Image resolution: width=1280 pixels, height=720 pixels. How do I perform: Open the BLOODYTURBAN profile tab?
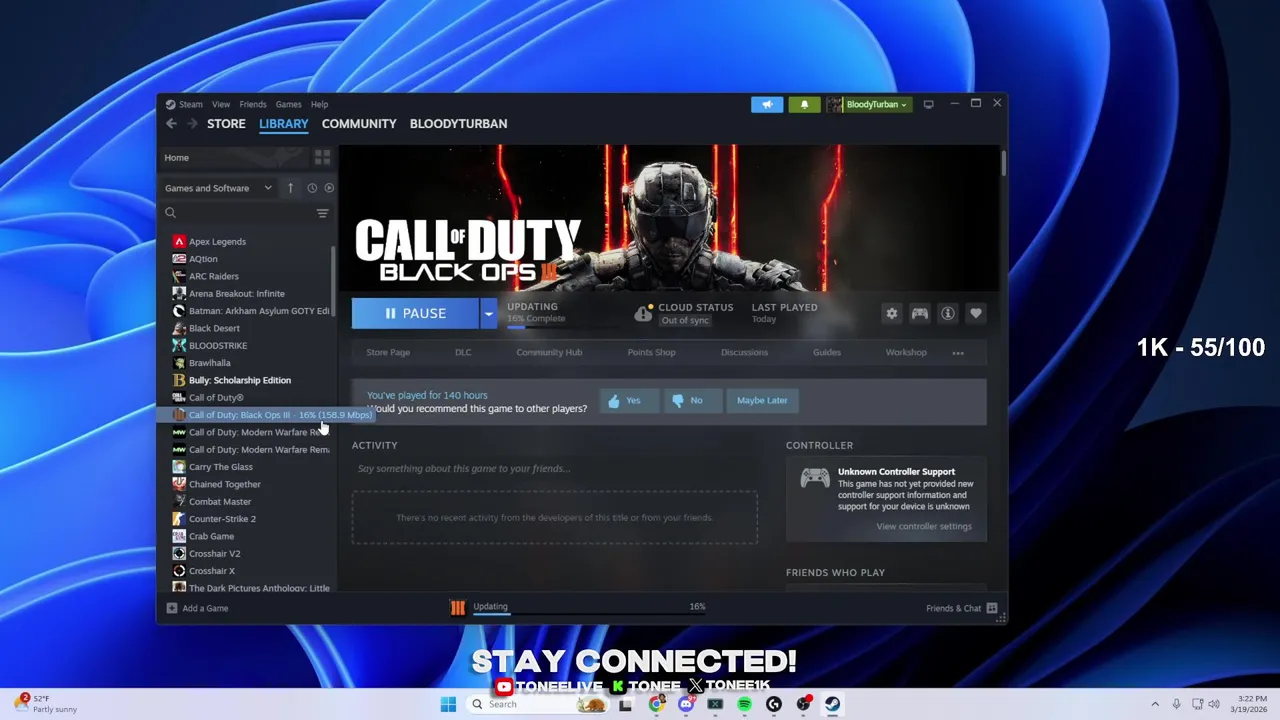point(458,124)
